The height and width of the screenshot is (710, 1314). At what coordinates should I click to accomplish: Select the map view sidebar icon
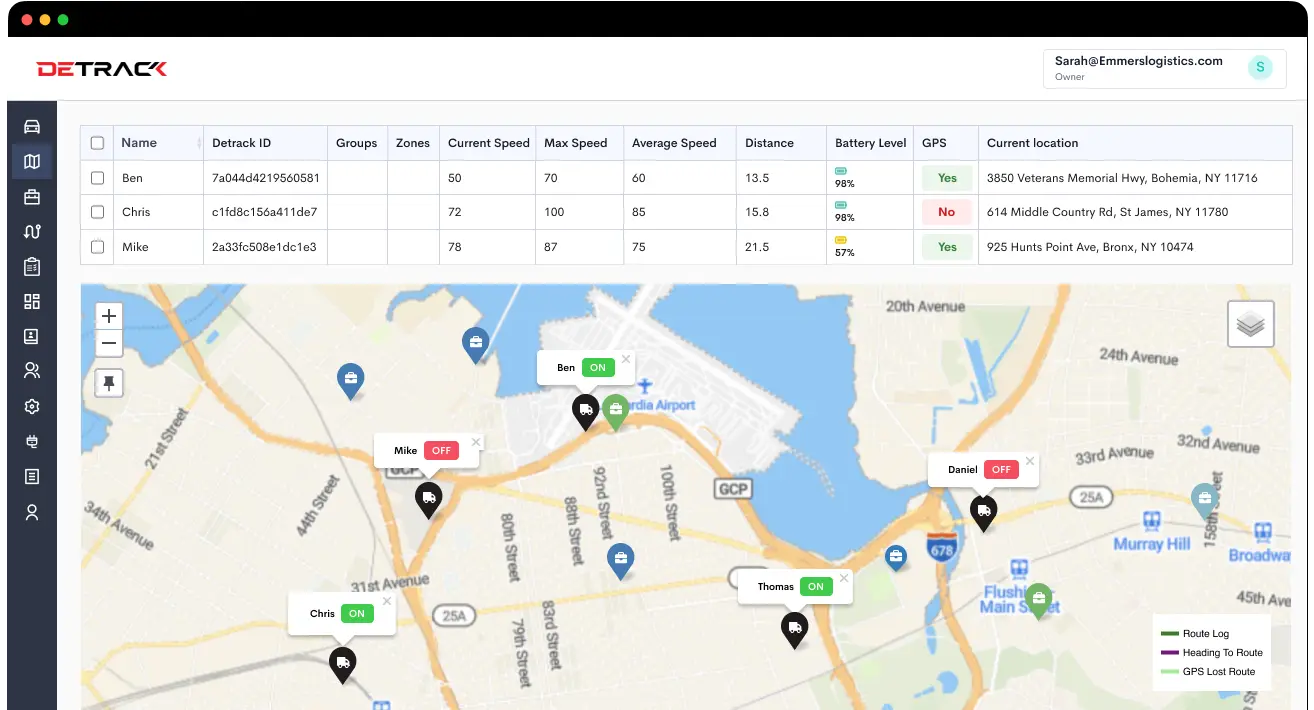pos(32,161)
